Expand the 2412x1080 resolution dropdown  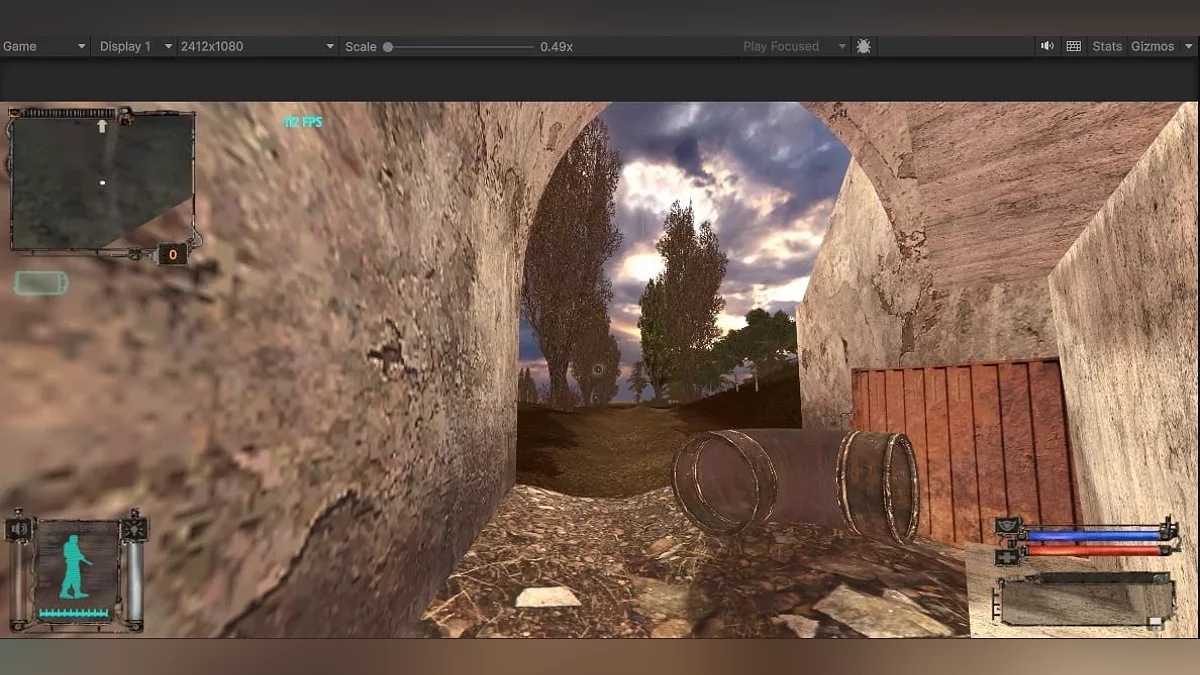point(256,46)
